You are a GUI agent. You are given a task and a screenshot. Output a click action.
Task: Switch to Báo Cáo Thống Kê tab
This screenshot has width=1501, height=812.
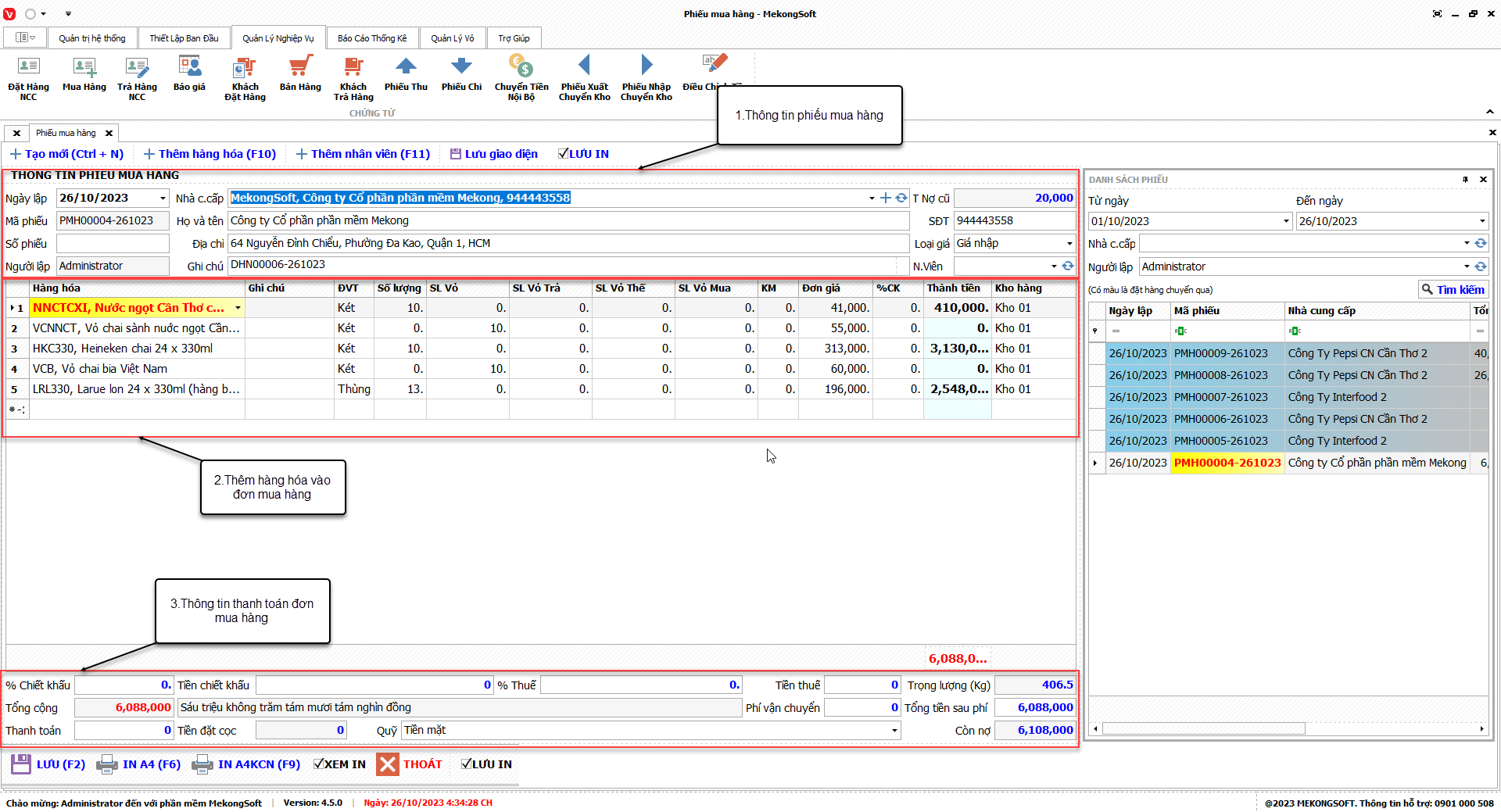pos(372,38)
